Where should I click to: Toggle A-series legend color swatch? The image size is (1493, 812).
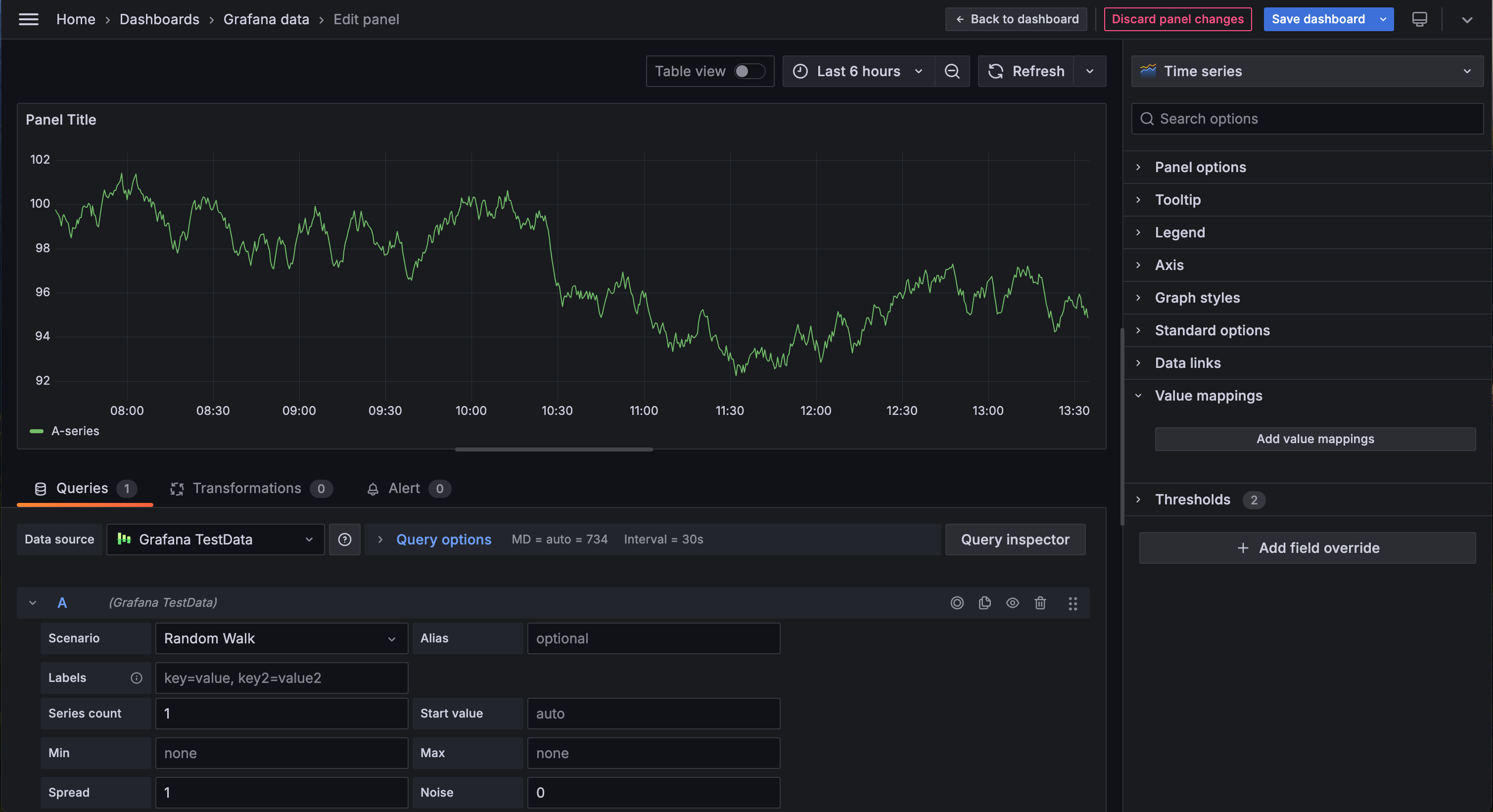pyautogui.click(x=37, y=431)
